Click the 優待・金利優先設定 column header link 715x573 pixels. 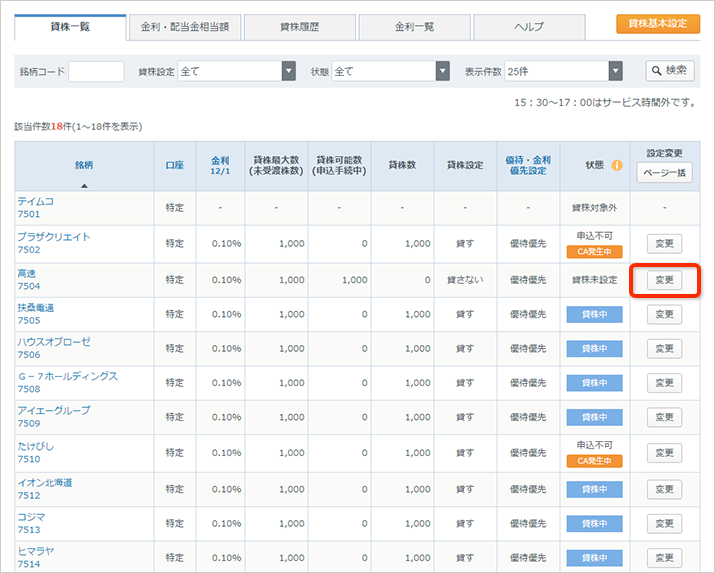[x=527, y=165]
